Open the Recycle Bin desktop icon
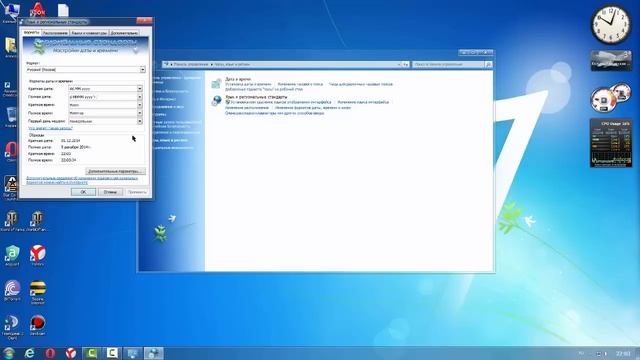This screenshot has height=360, width=640. tap(11, 116)
